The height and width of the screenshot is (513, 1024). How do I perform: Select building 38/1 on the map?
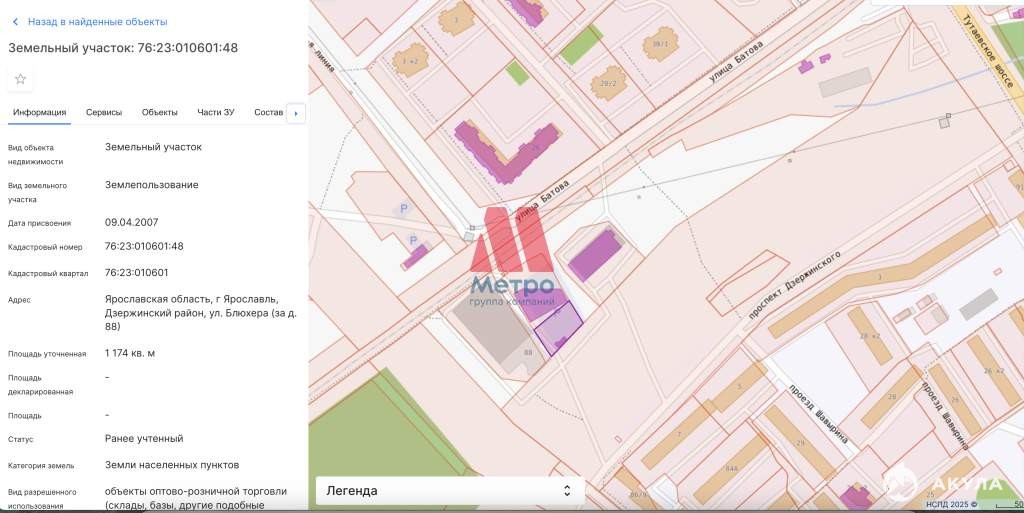pyautogui.click(x=659, y=45)
